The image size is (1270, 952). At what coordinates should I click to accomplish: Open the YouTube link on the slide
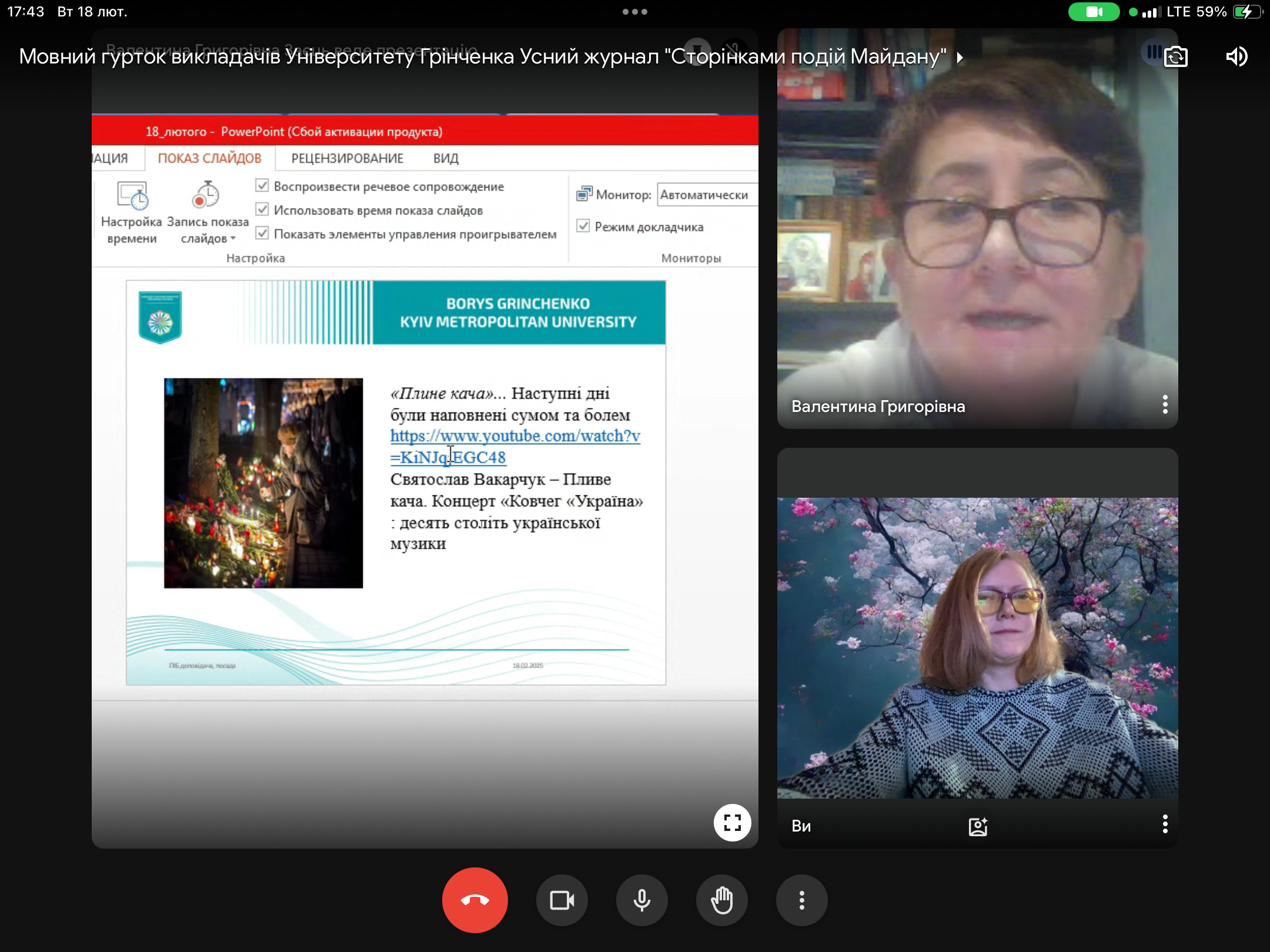tap(515, 436)
